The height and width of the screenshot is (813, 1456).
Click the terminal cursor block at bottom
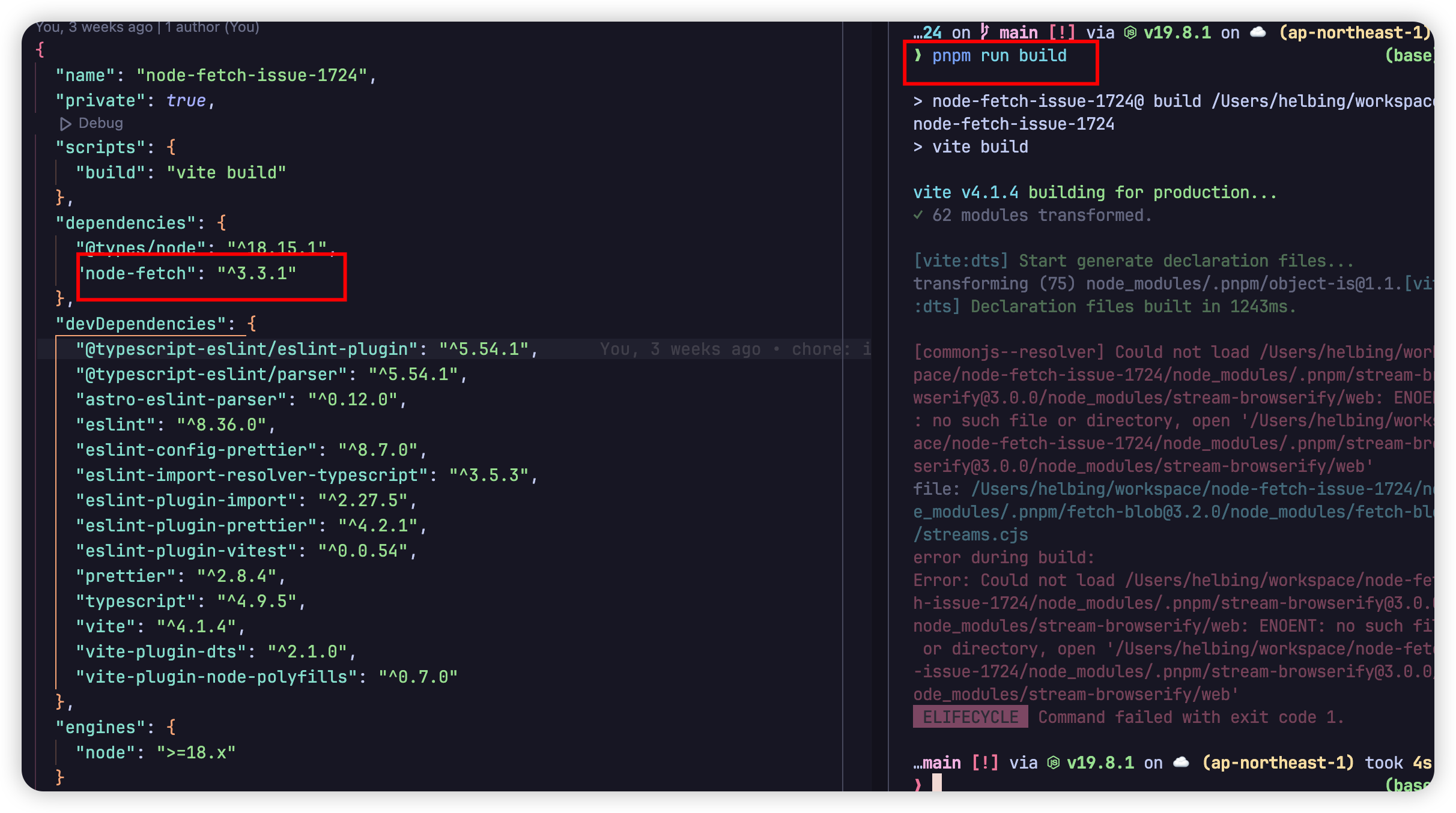936,783
